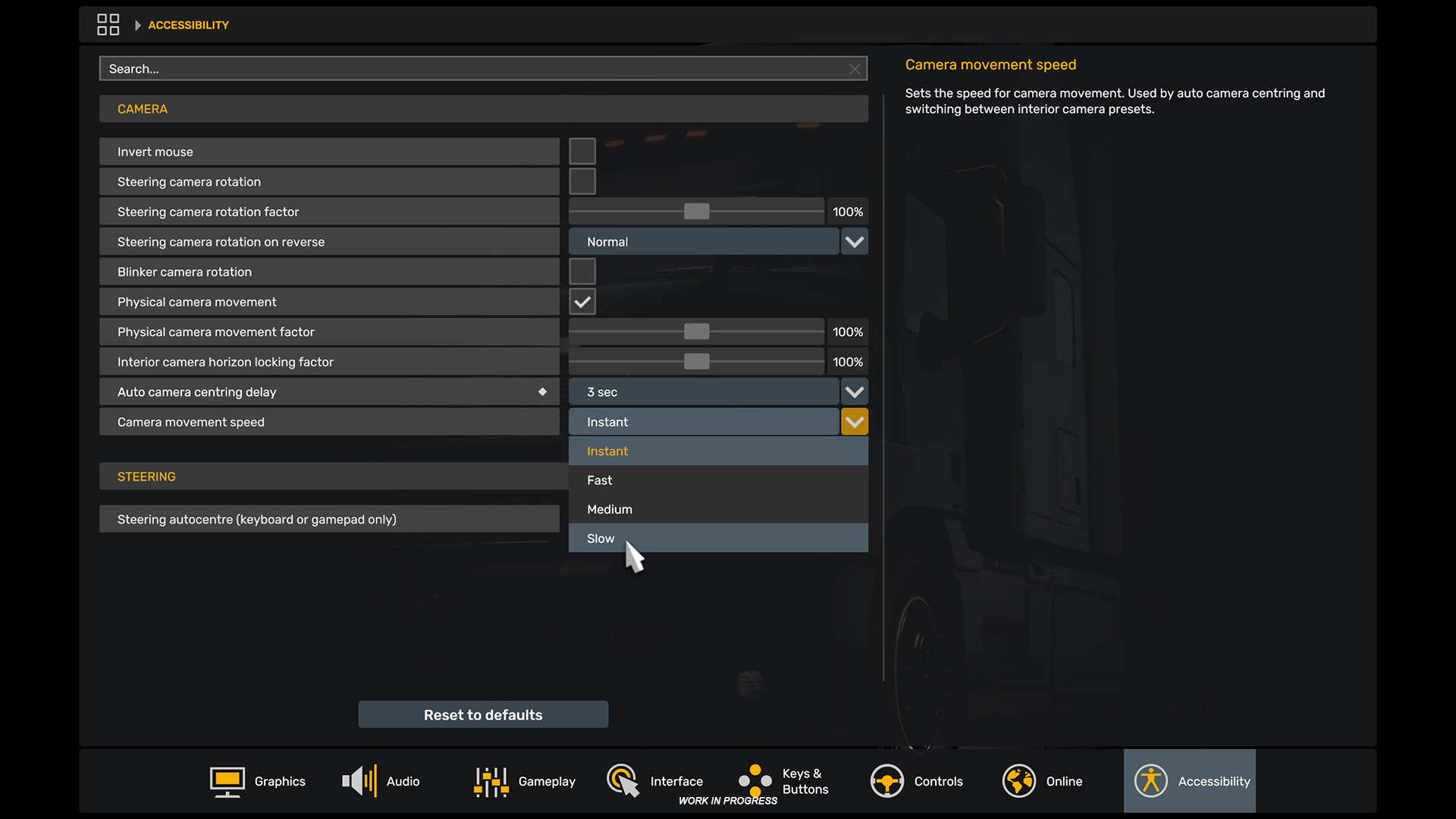This screenshot has width=1456, height=819.
Task: Open Auto camera centring delay dropdown
Action: pos(854,392)
